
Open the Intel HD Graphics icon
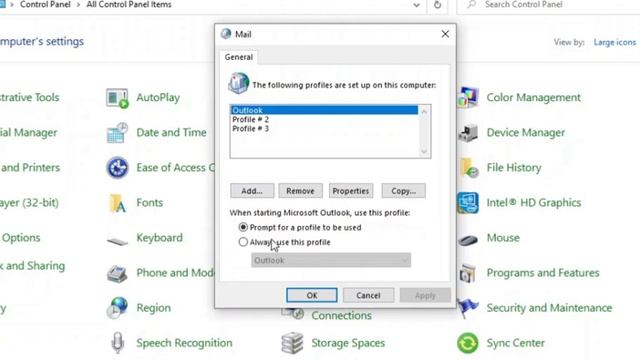[468, 203]
